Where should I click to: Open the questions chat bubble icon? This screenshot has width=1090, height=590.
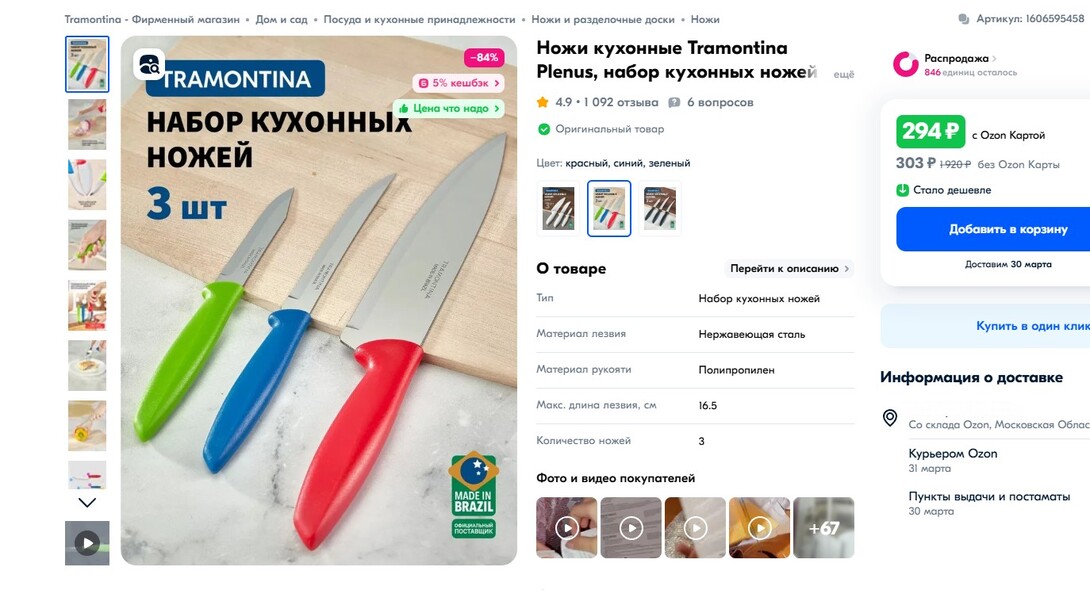674,102
